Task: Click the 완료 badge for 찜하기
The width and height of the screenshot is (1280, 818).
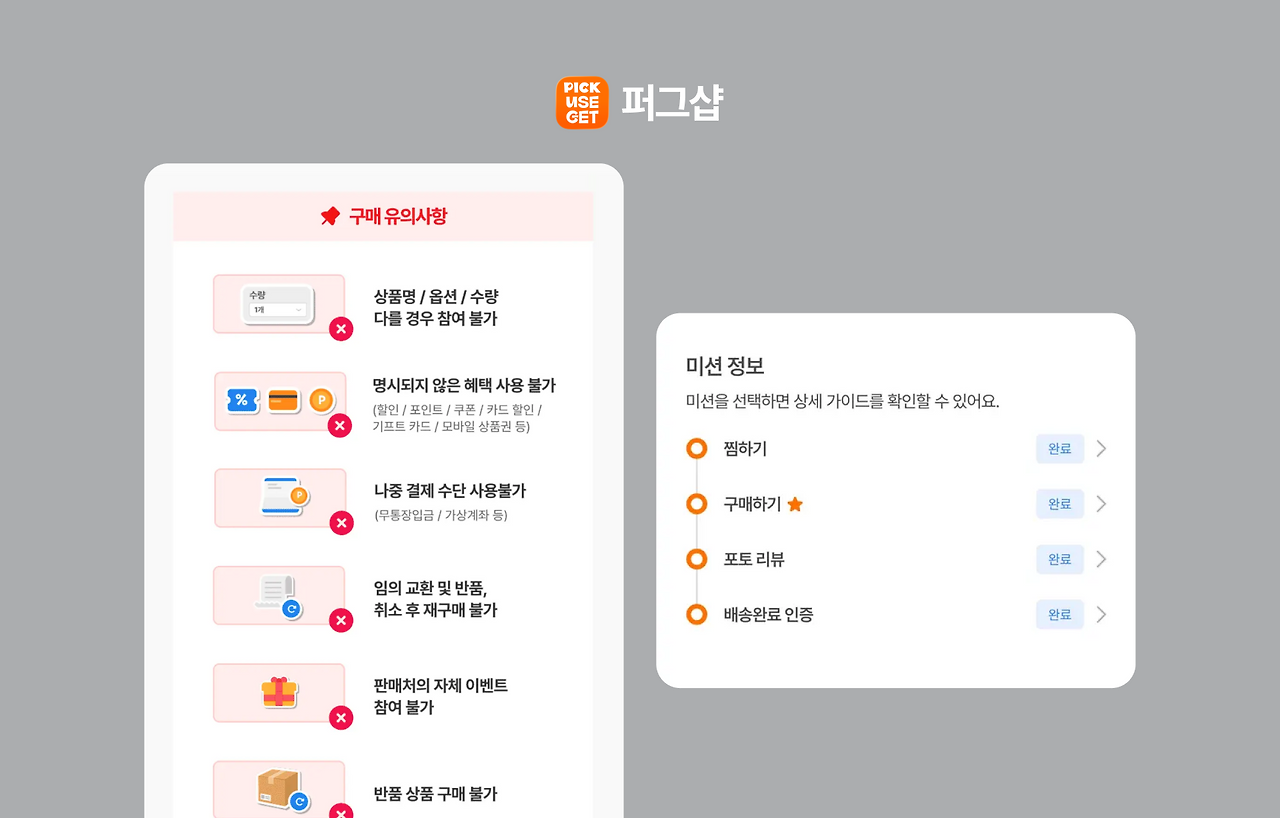Action: point(1060,449)
